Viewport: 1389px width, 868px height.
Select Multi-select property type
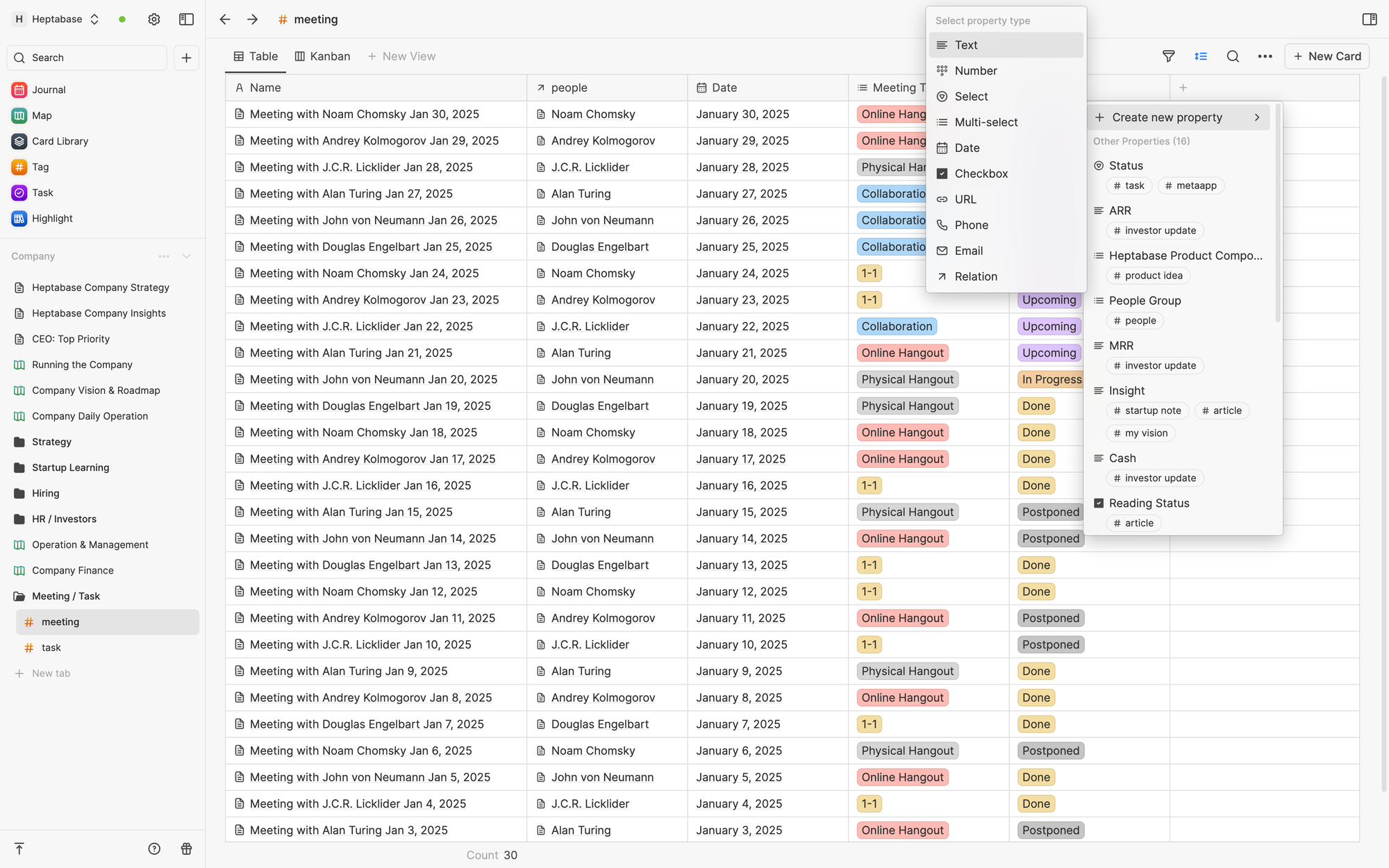click(985, 122)
